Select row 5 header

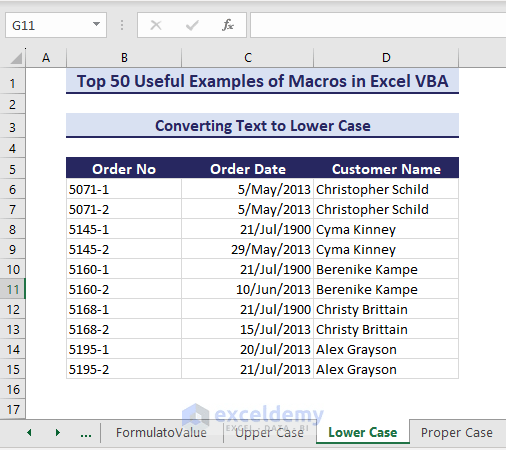(12, 169)
